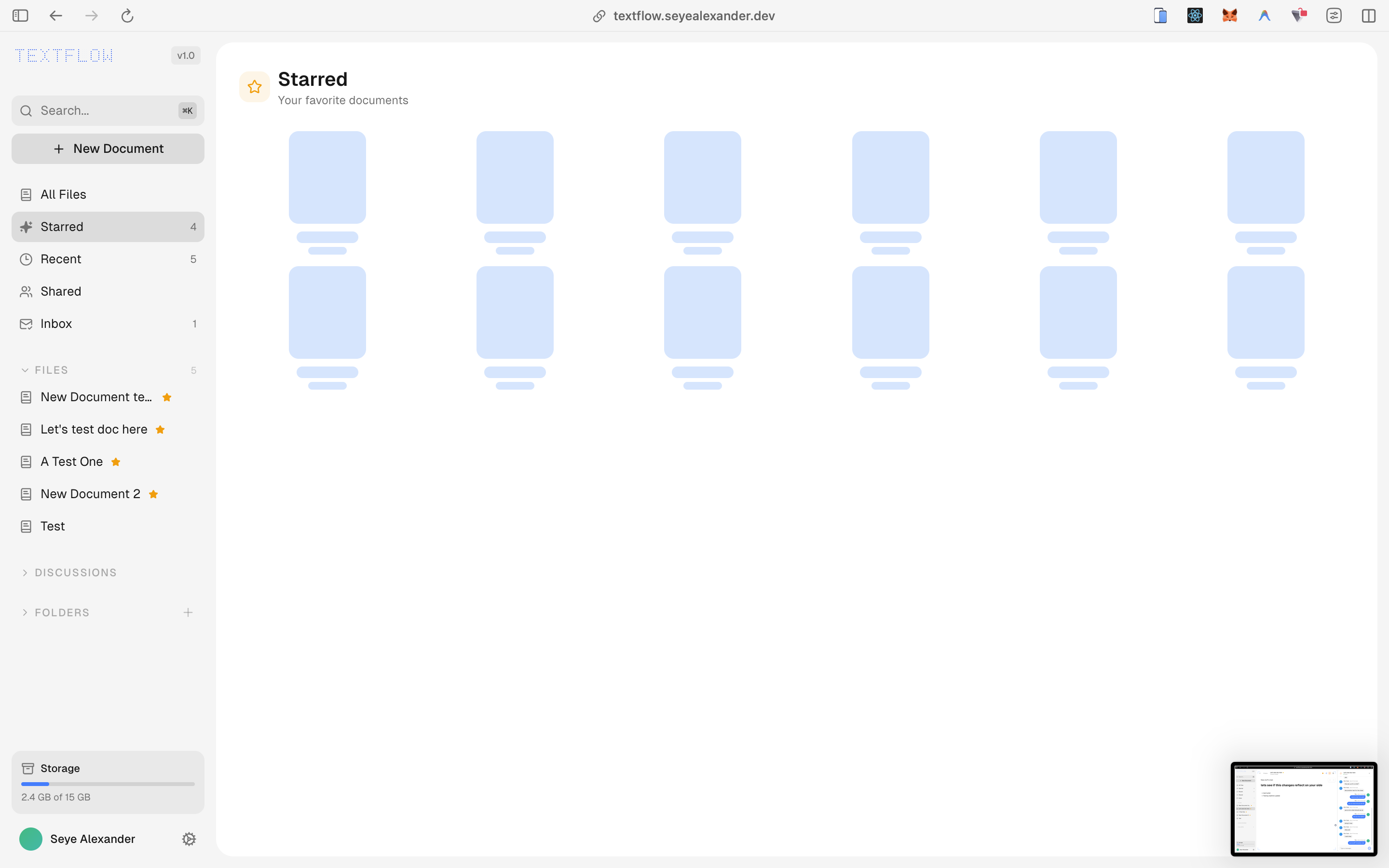
Task: Go to Inbox in the sidebar
Action: coord(56,324)
